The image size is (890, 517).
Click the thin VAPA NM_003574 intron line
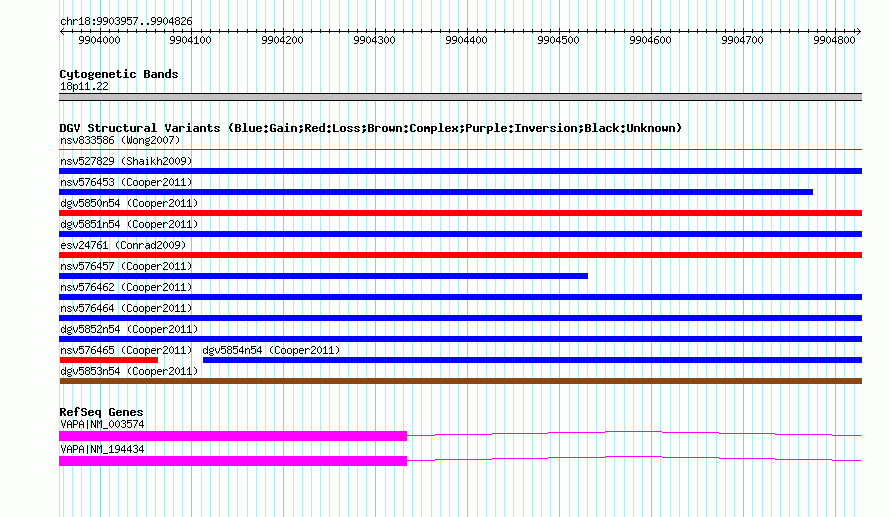pos(634,432)
